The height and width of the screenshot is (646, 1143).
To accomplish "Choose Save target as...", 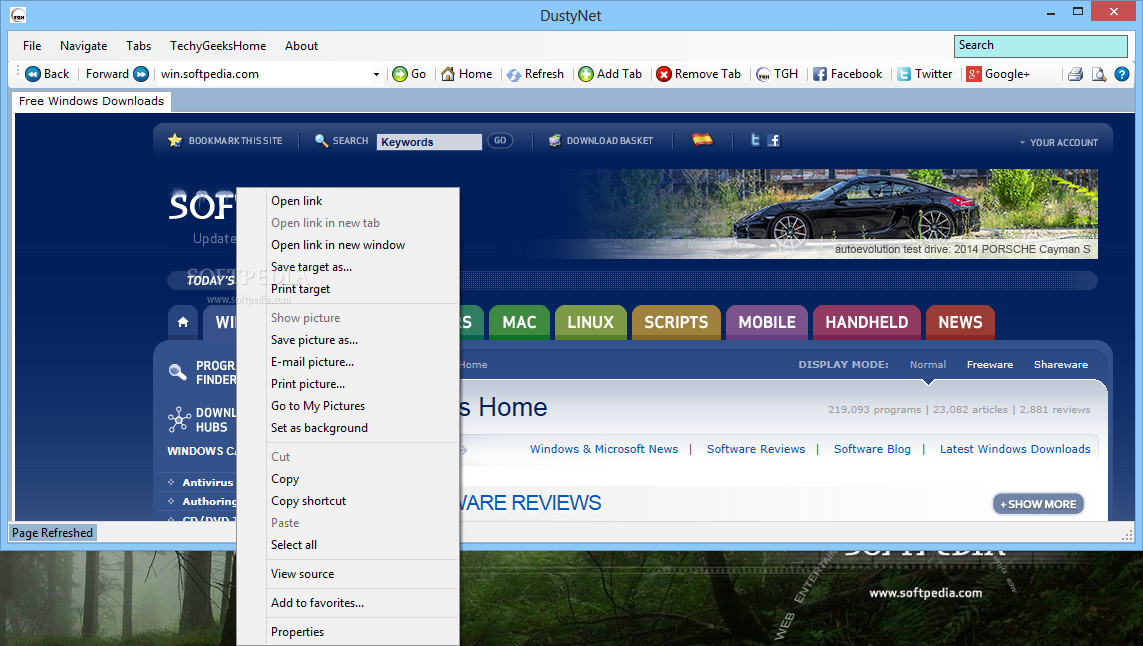I will [348, 267].
